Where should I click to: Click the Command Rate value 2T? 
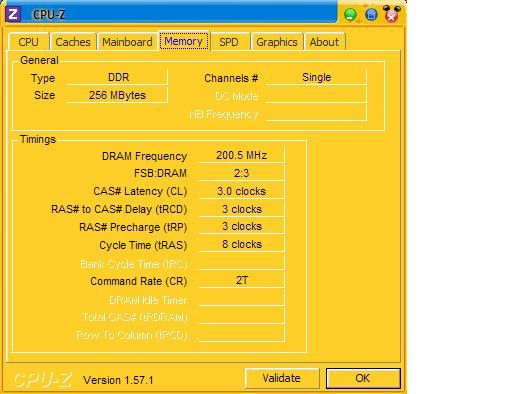(x=242, y=280)
